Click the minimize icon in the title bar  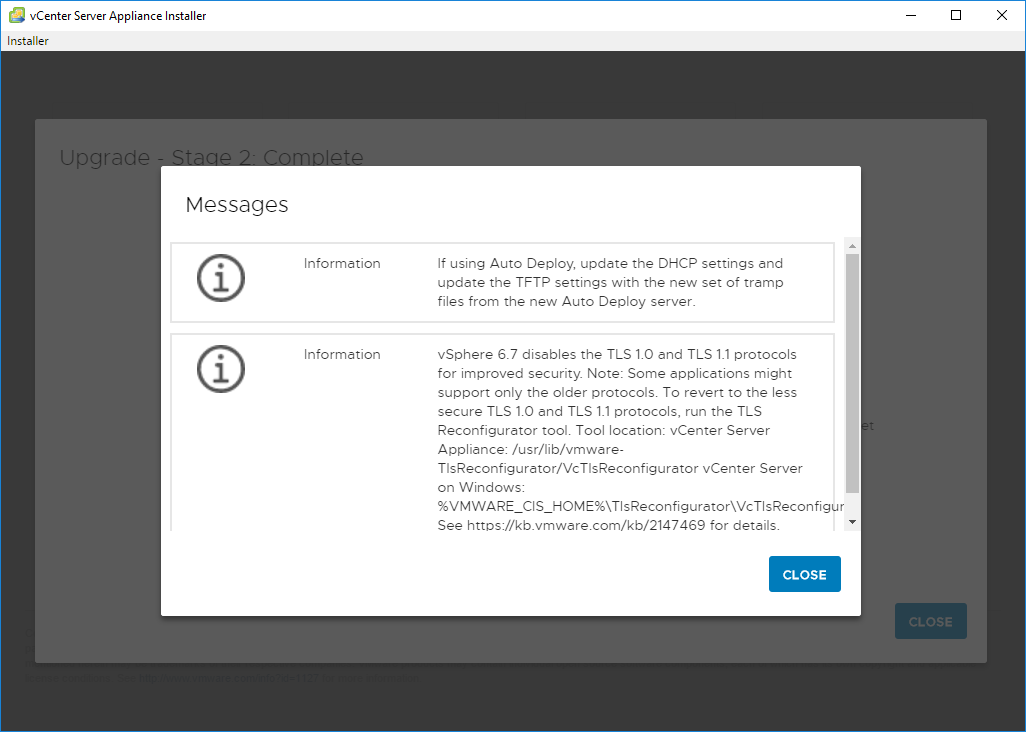910,15
